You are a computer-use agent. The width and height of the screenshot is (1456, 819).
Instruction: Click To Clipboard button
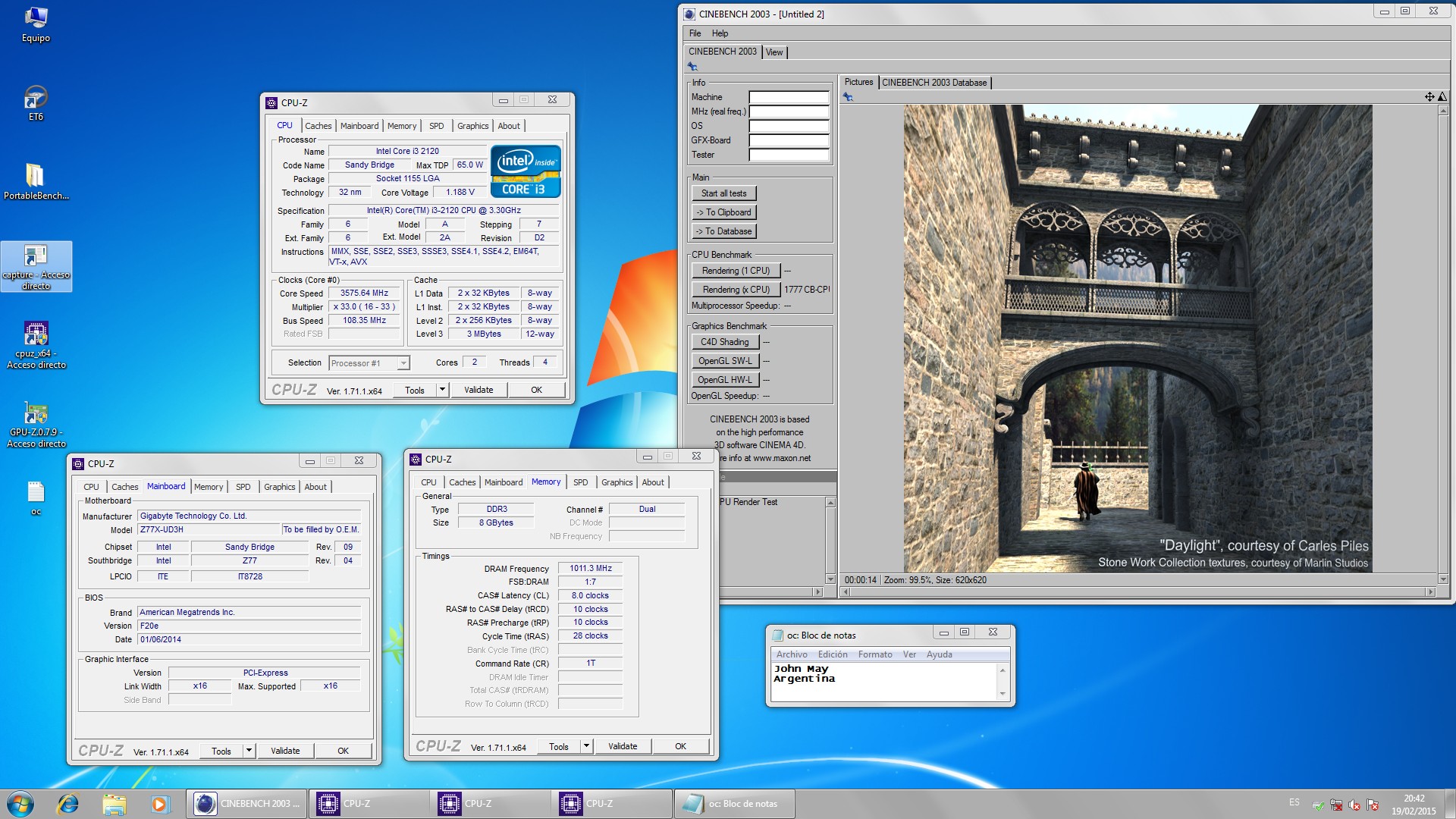pos(724,212)
